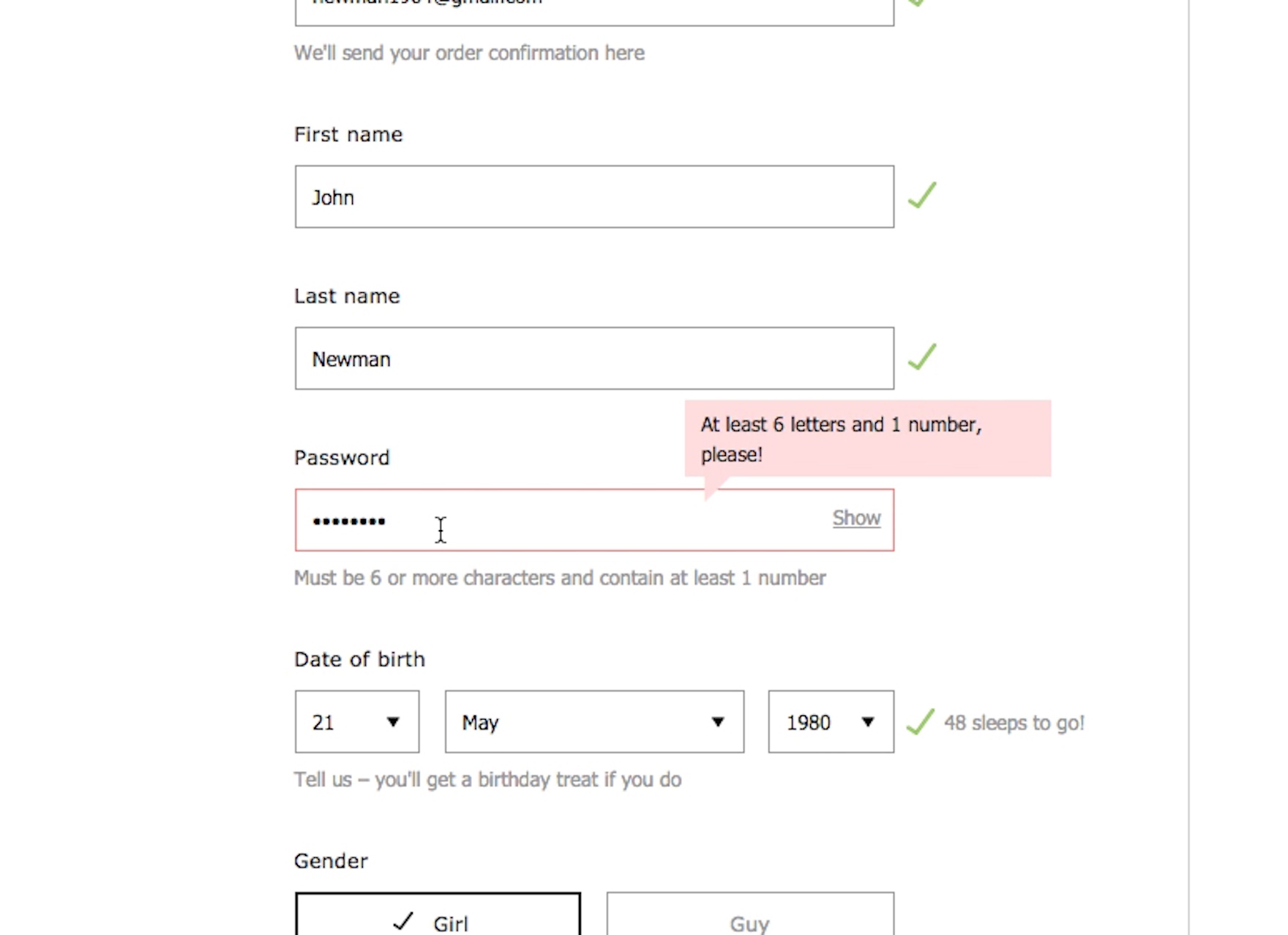Click the green checkmark beside First name

[922, 195]
